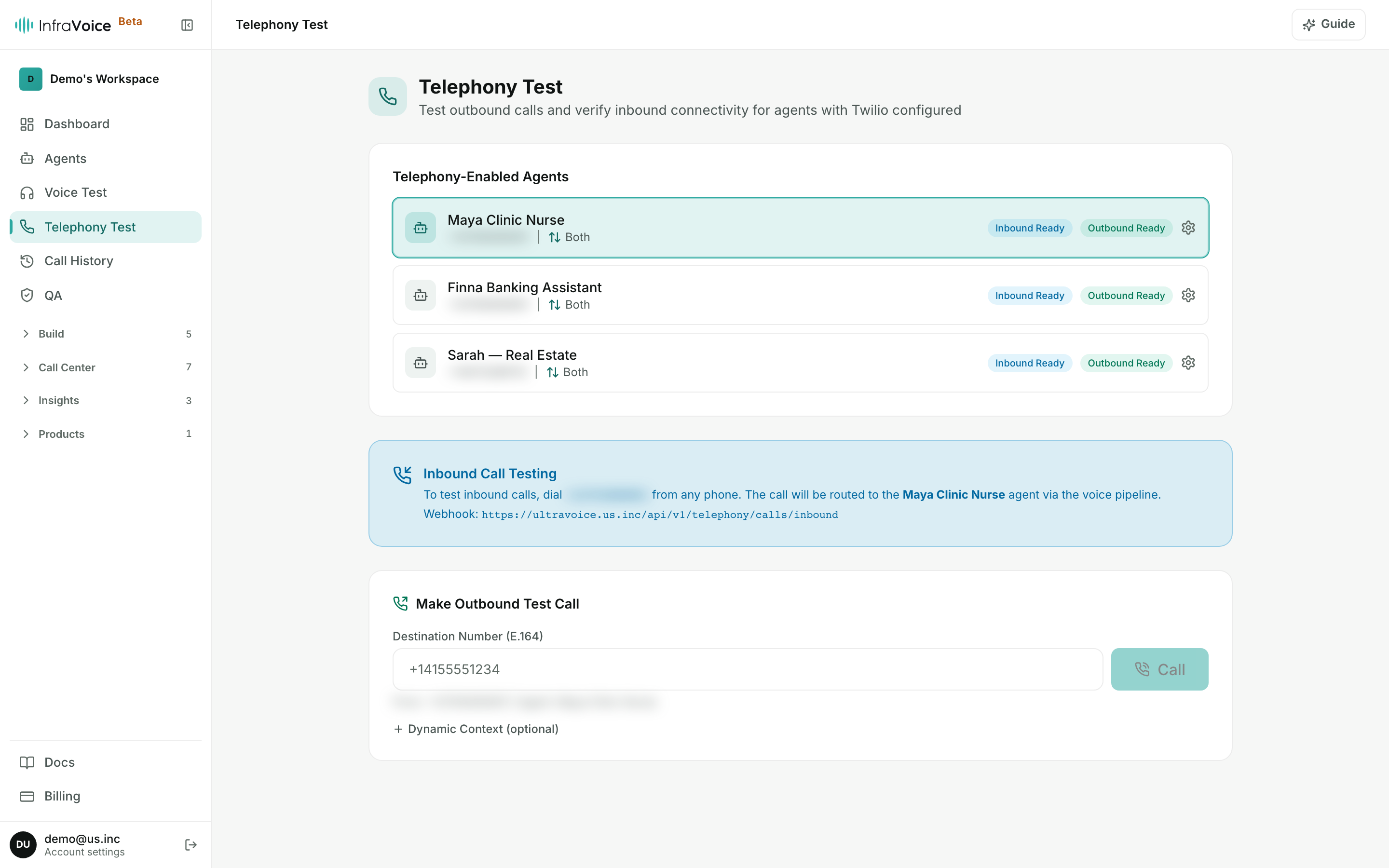Screen dimensions: 1389x868
Task: Expand the Insights group
Action: pyautogui.click(x=106, y=400)
